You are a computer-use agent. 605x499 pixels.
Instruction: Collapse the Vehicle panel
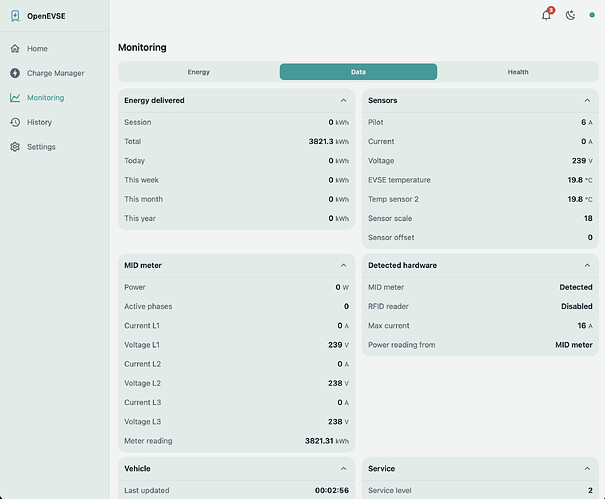click(x=343, y=469)
